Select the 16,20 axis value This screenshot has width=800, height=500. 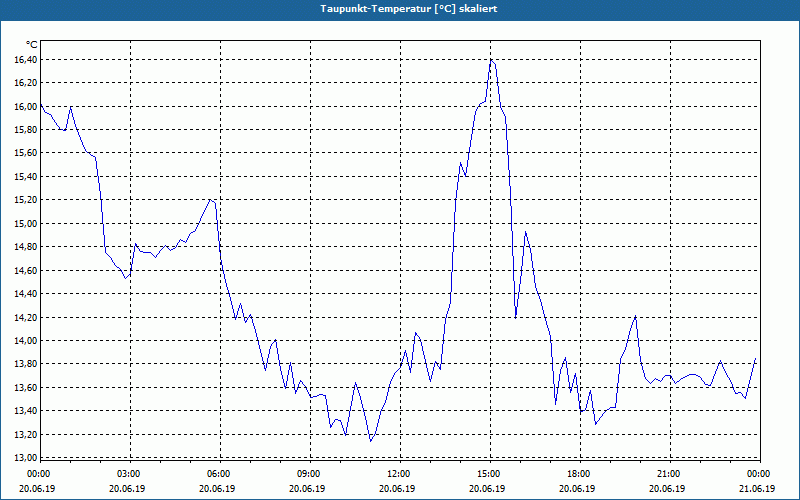coord(25,83)
